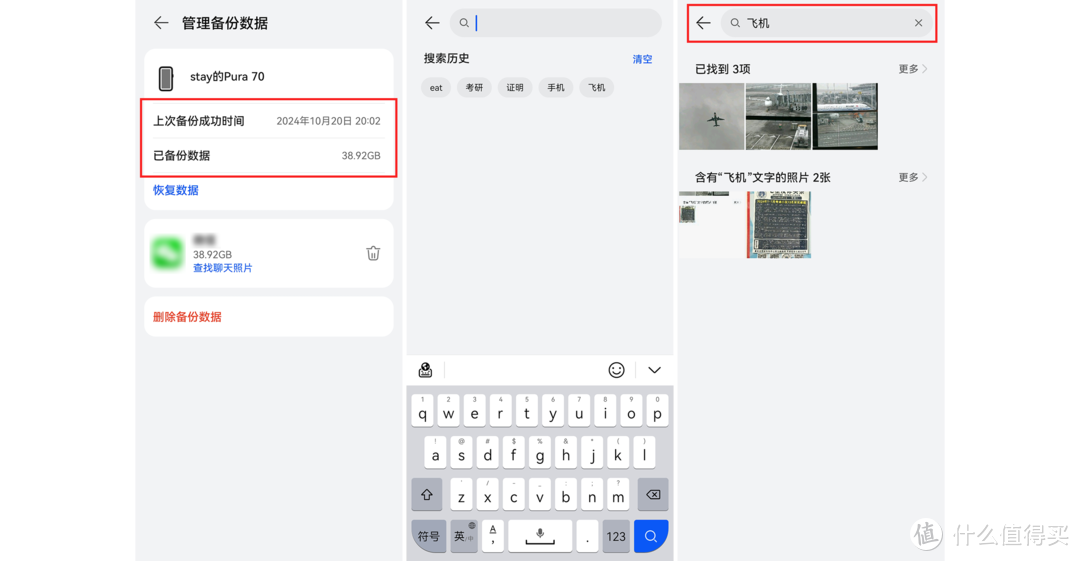Image resolution: width=1080 pixels, height=561 pixels.
Task: Go back from the backup data management screen
Action: tap(160, 23)
